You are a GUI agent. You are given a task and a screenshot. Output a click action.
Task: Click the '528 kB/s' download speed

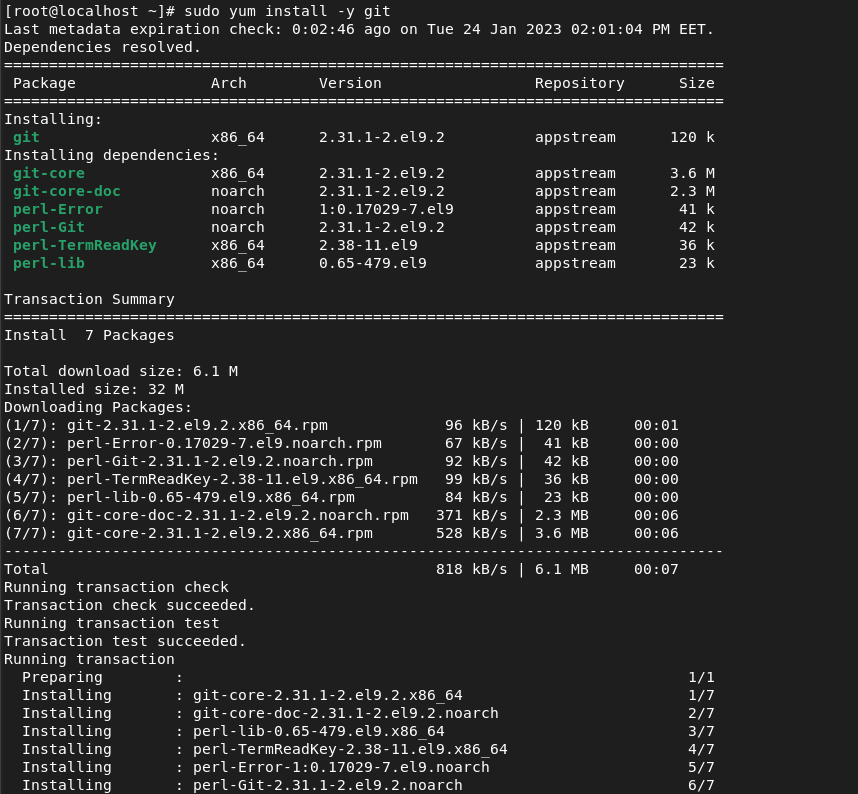point(472,534)
